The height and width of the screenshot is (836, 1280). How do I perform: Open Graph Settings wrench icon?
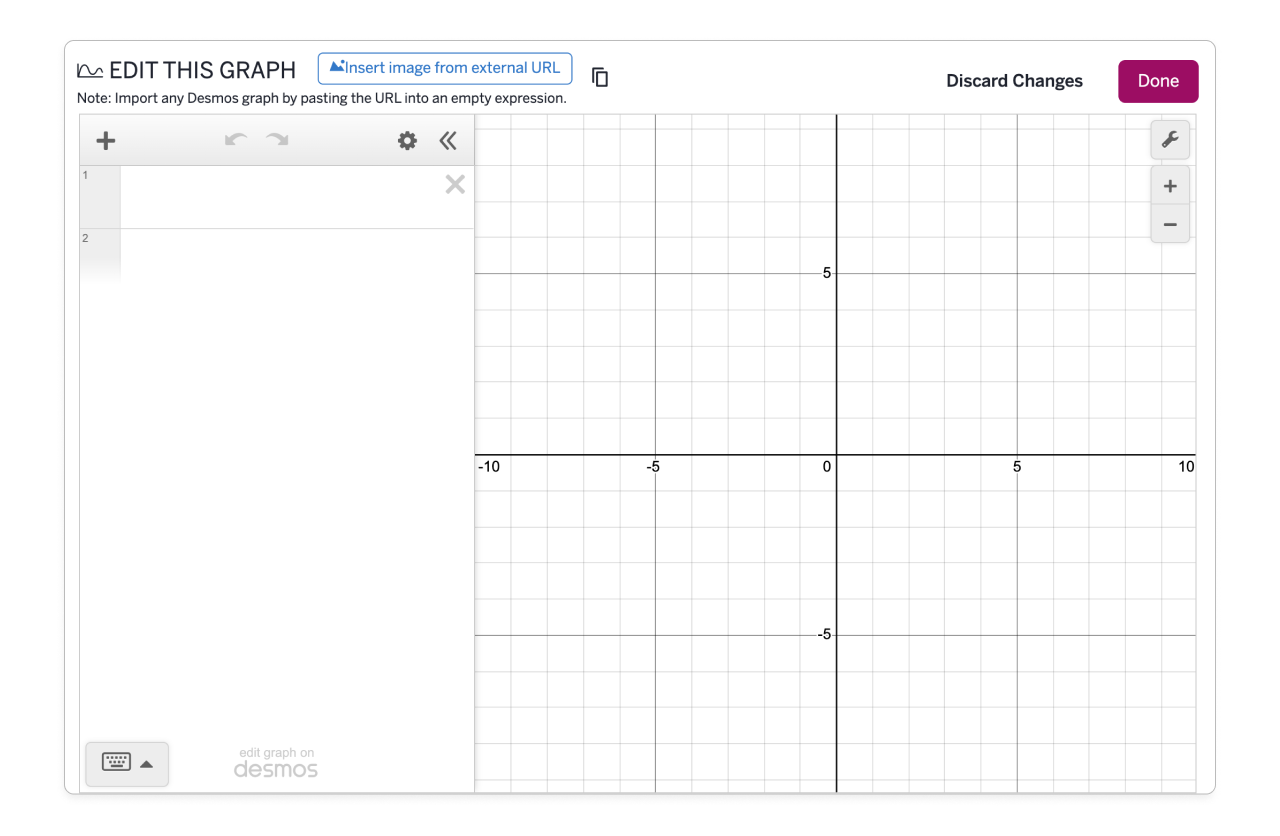1170,141
